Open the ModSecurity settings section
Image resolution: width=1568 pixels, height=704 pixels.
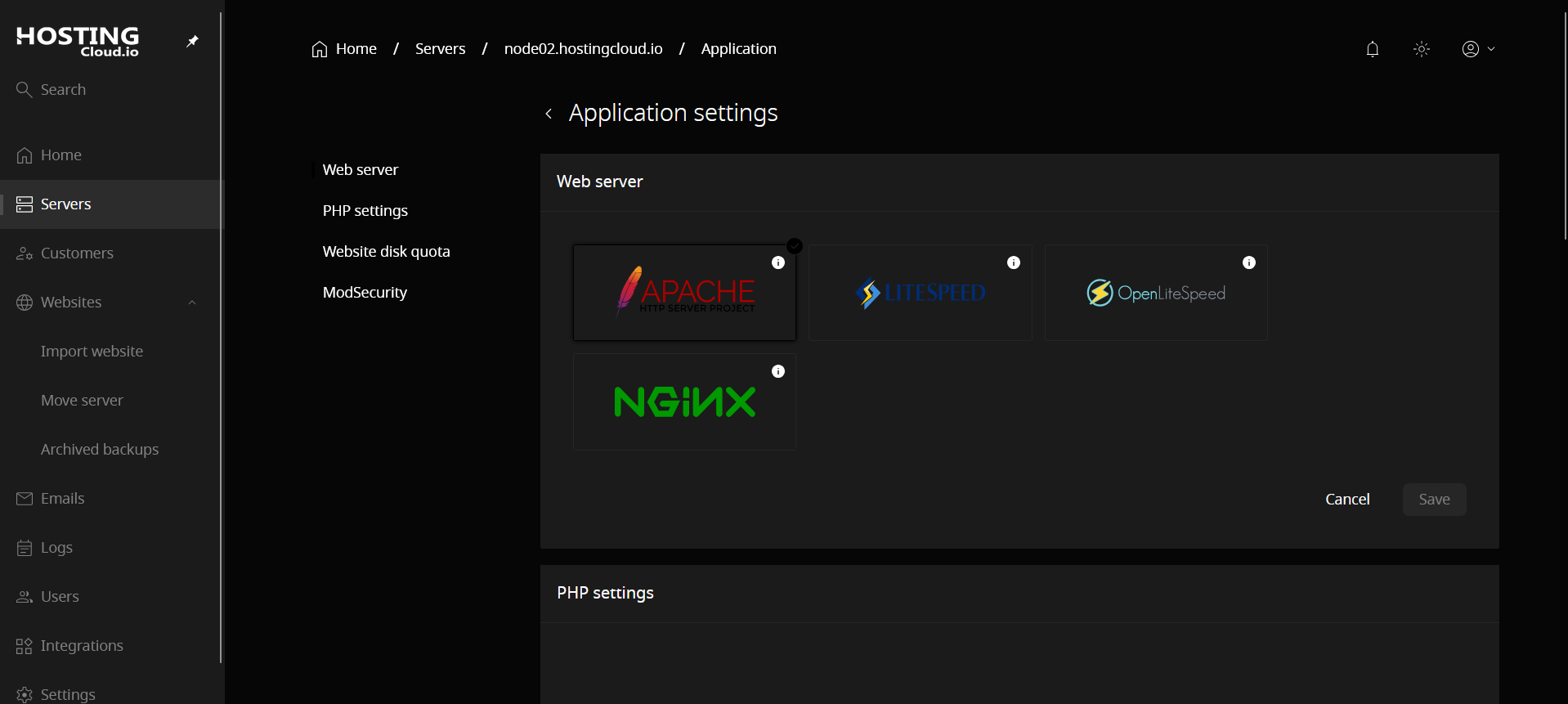pos(365,293)
